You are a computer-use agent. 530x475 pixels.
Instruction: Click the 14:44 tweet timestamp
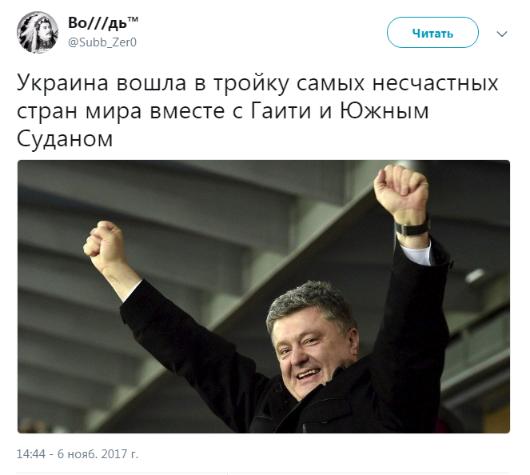31,454
